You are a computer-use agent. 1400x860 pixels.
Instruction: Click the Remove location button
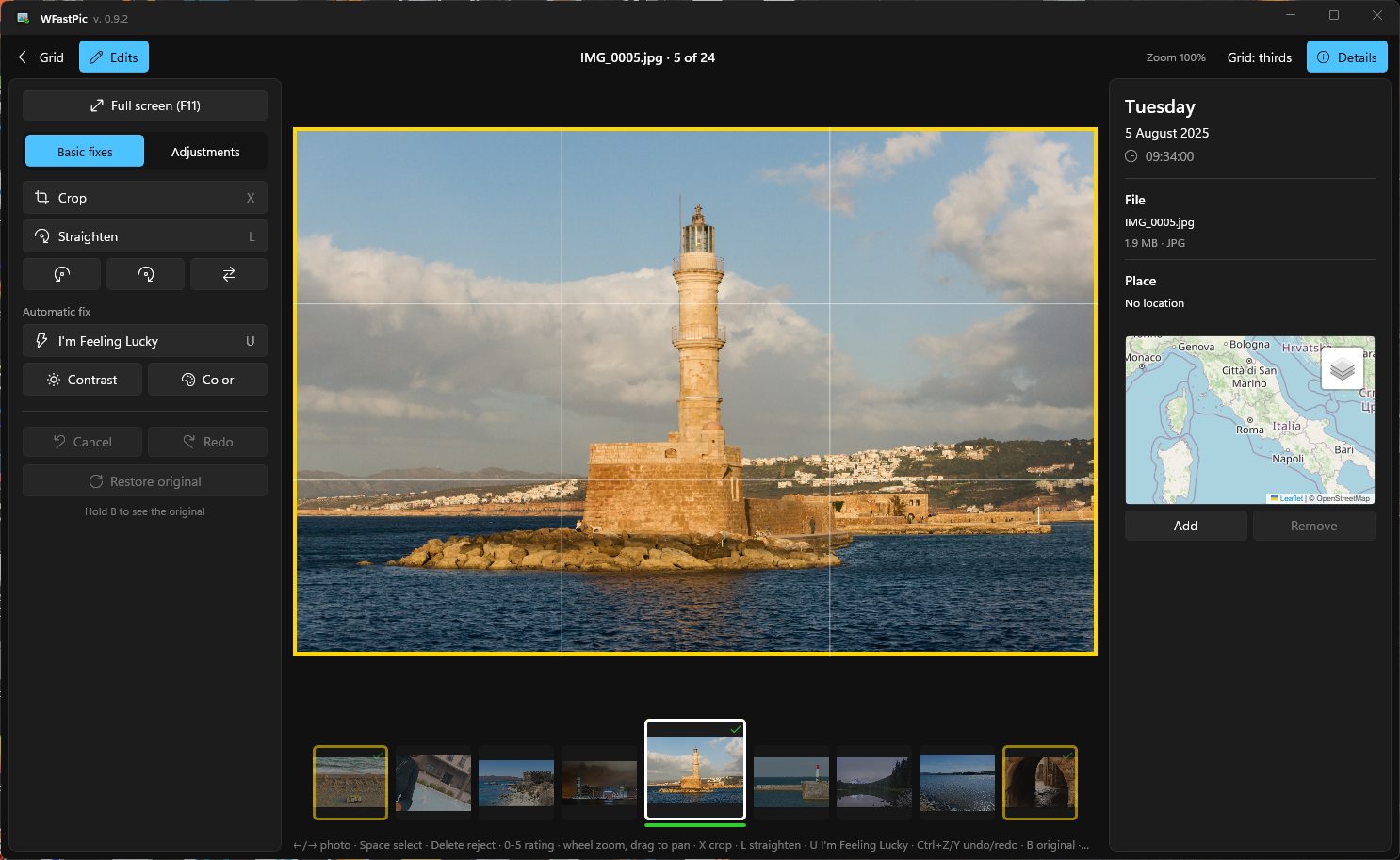(x=1314, y=526)
